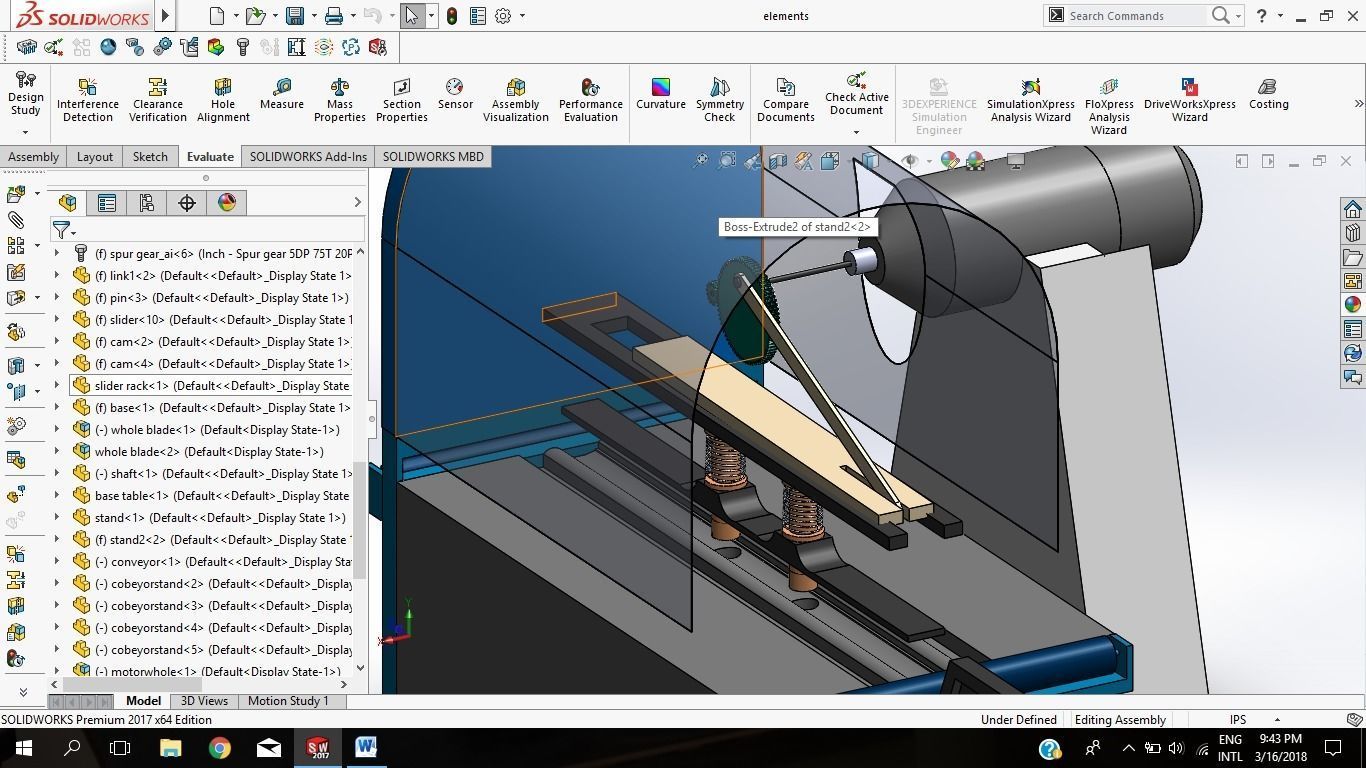Switch to the Layout tab
The height and width of the screenshot is (768, 1366).
95,157
